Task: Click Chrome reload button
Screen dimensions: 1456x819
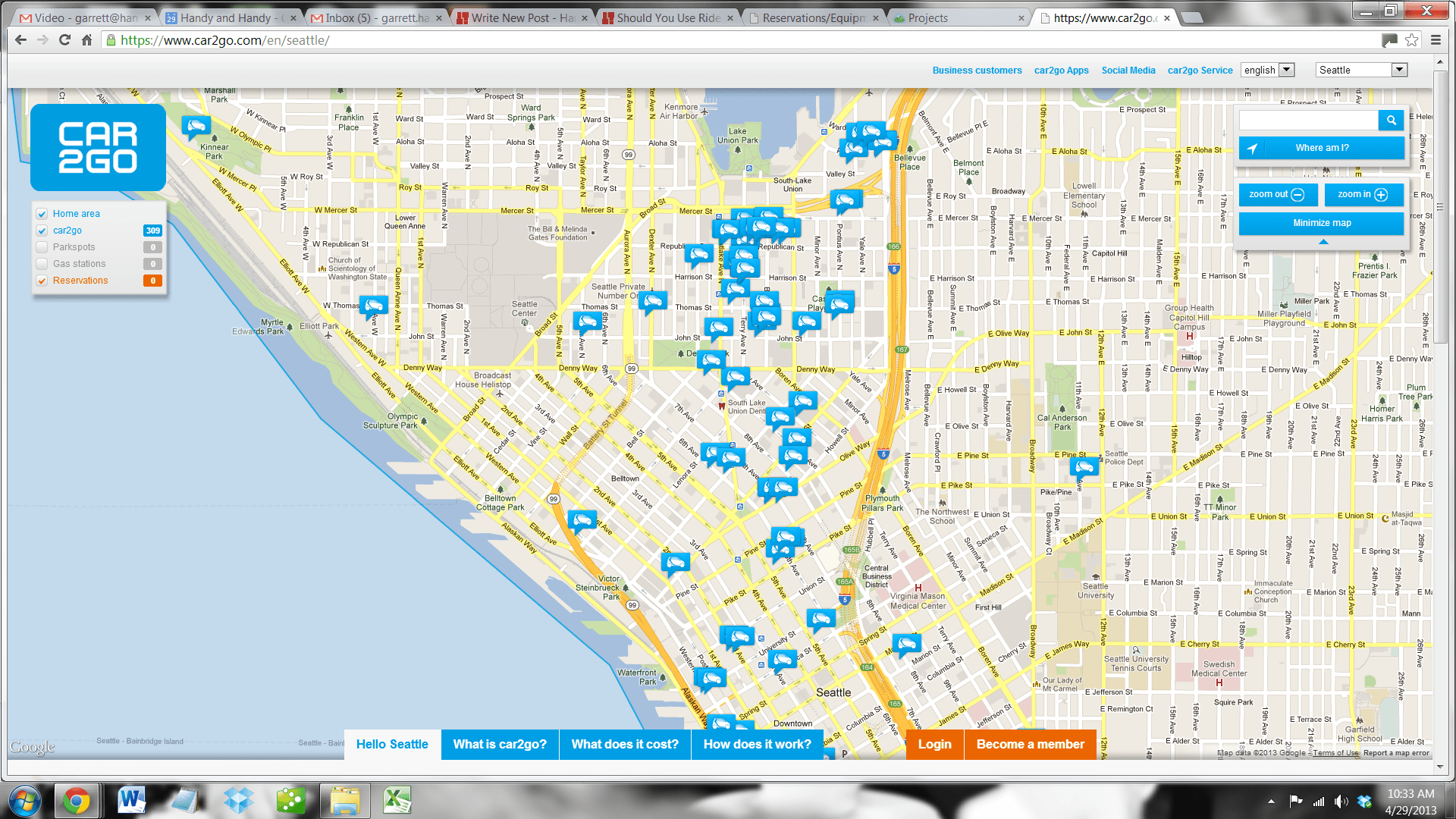Action: point(64,40)
